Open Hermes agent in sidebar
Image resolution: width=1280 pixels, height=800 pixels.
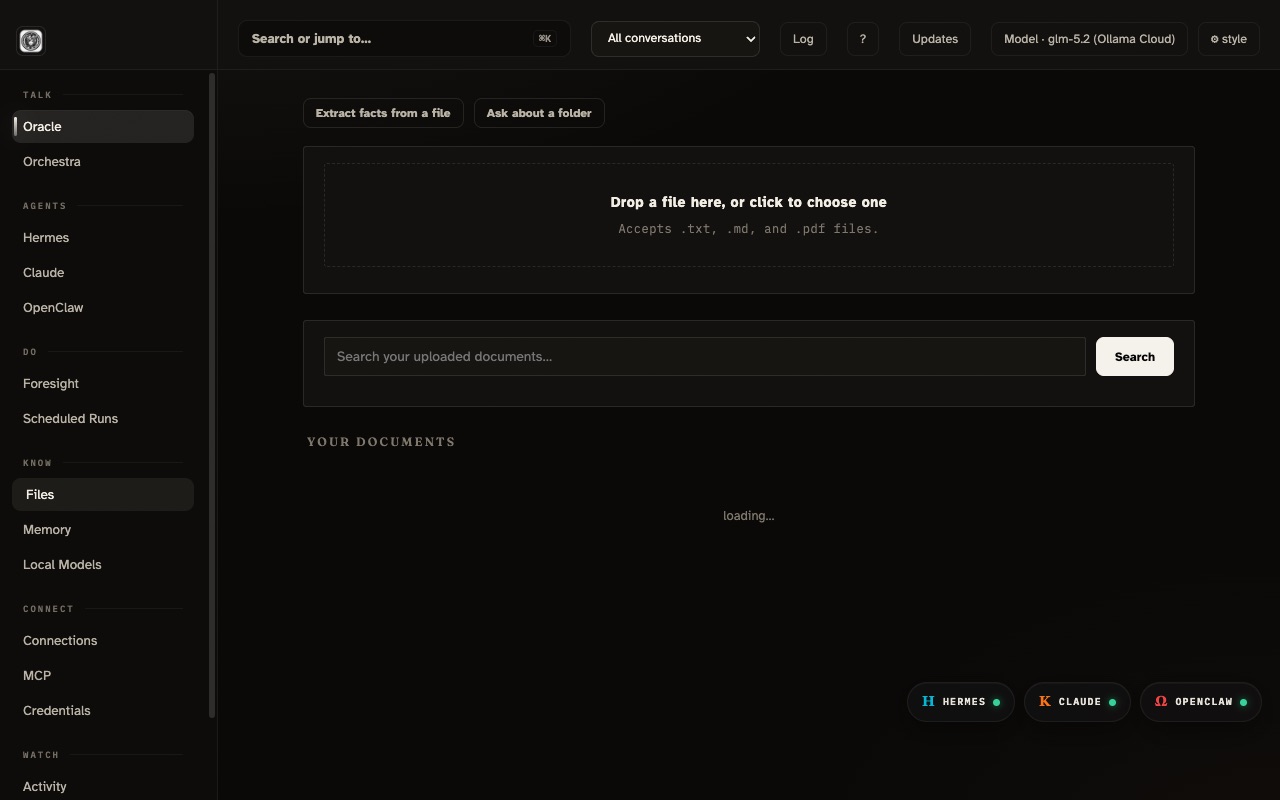103,238
